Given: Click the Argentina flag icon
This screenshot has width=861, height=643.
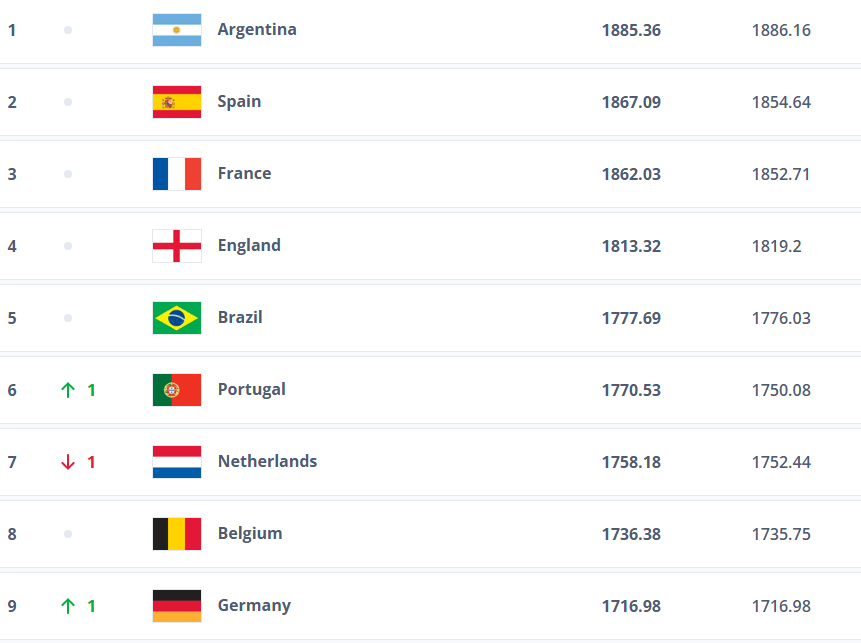Looking at the screenshot, I should 176,30.
